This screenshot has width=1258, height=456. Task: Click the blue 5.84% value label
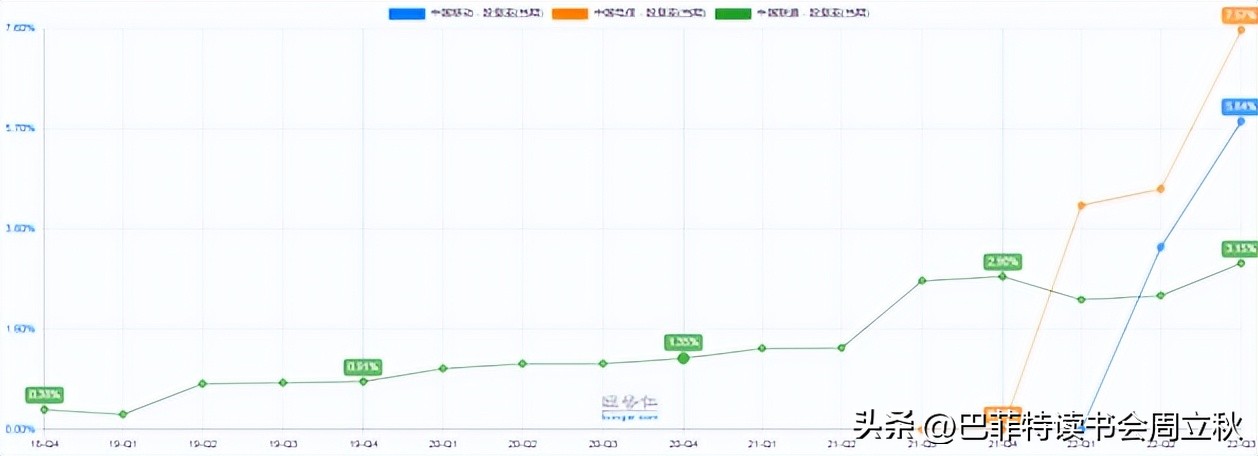click(x=1240, y=106)
